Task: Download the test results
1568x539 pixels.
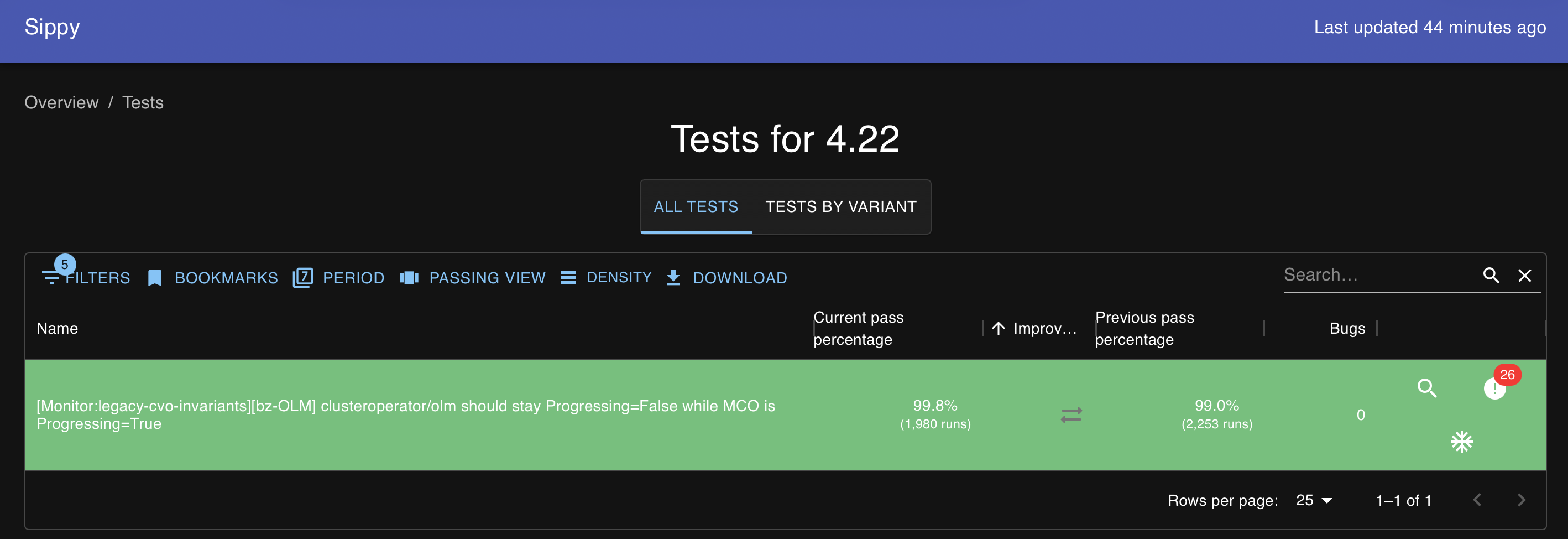Action: point(727,278)
